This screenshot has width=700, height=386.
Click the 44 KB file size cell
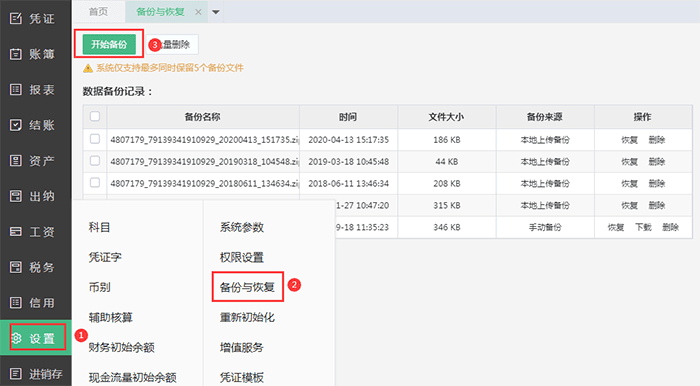pyautogui.click(x=446, y=162)
